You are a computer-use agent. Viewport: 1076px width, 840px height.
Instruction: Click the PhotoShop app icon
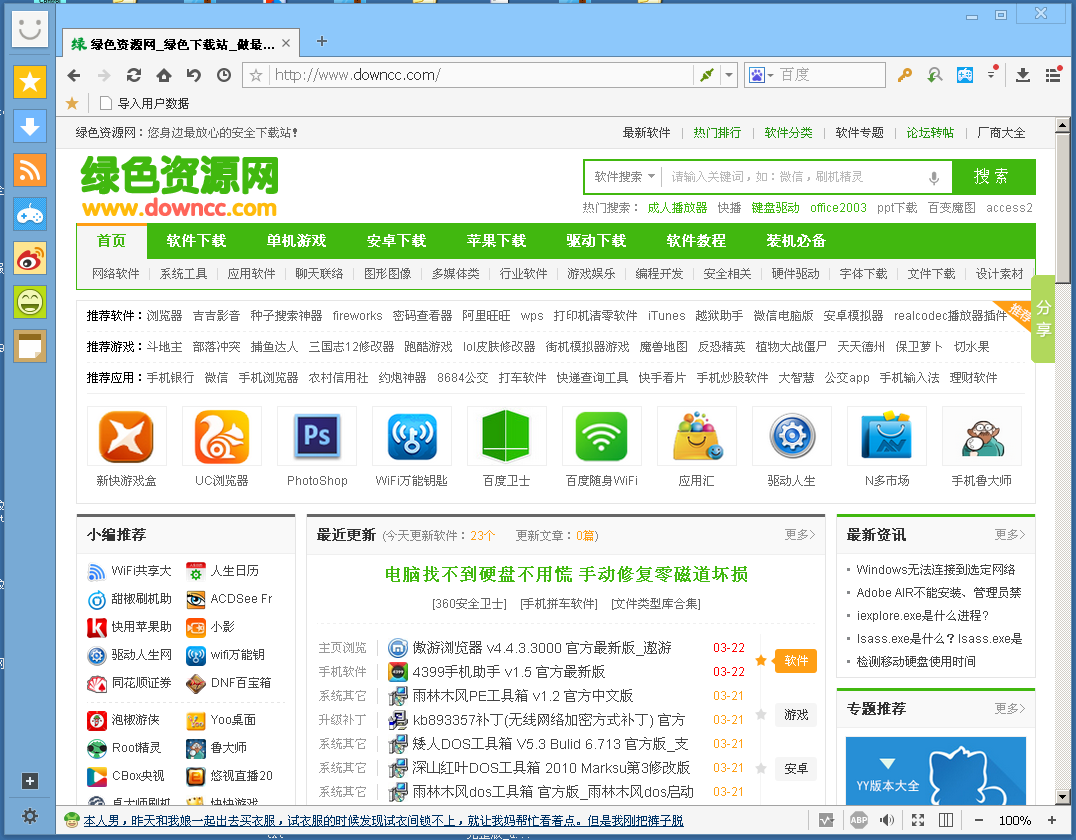[x=317, y=437]
